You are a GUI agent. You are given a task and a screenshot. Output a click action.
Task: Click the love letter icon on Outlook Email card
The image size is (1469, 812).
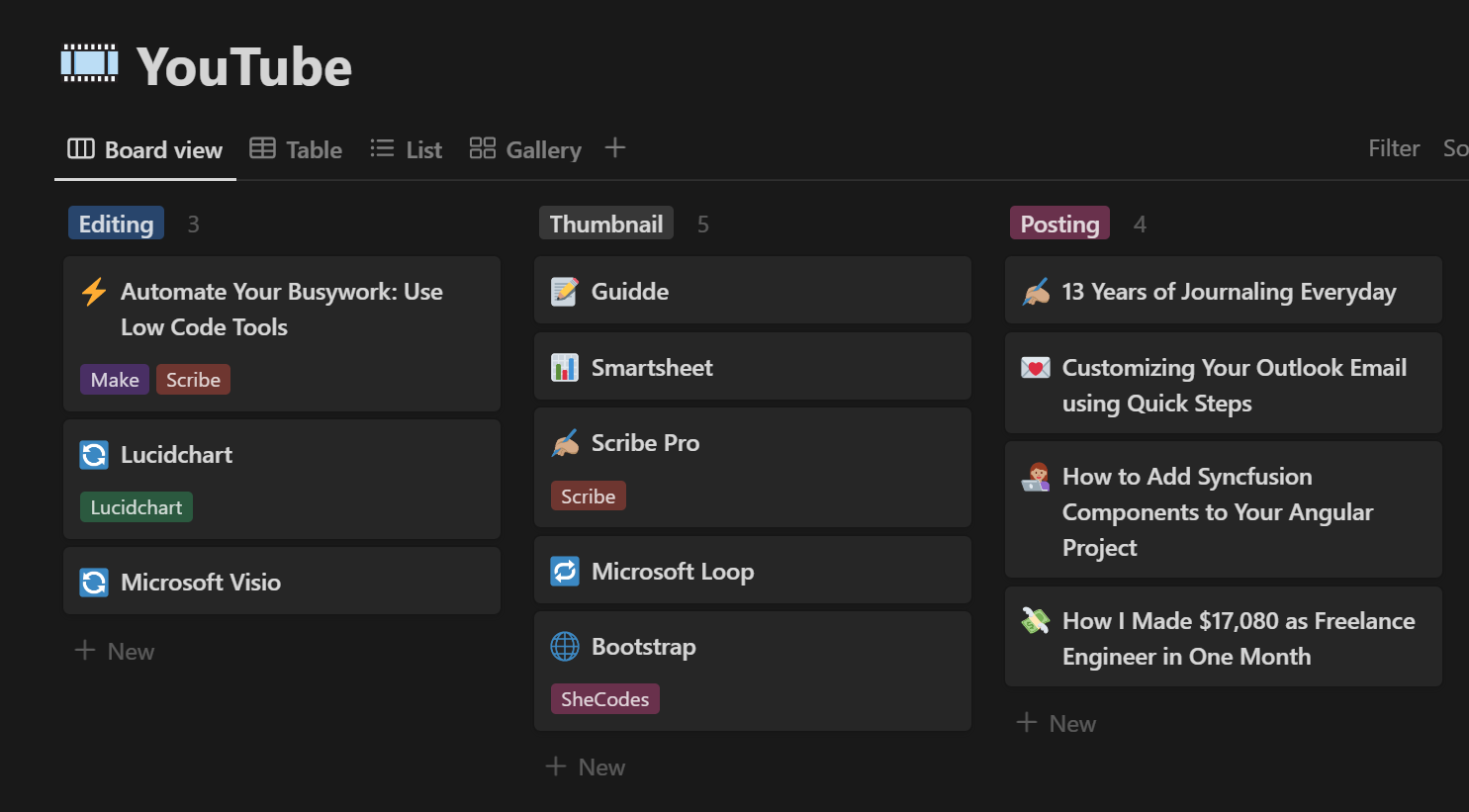1036,368
